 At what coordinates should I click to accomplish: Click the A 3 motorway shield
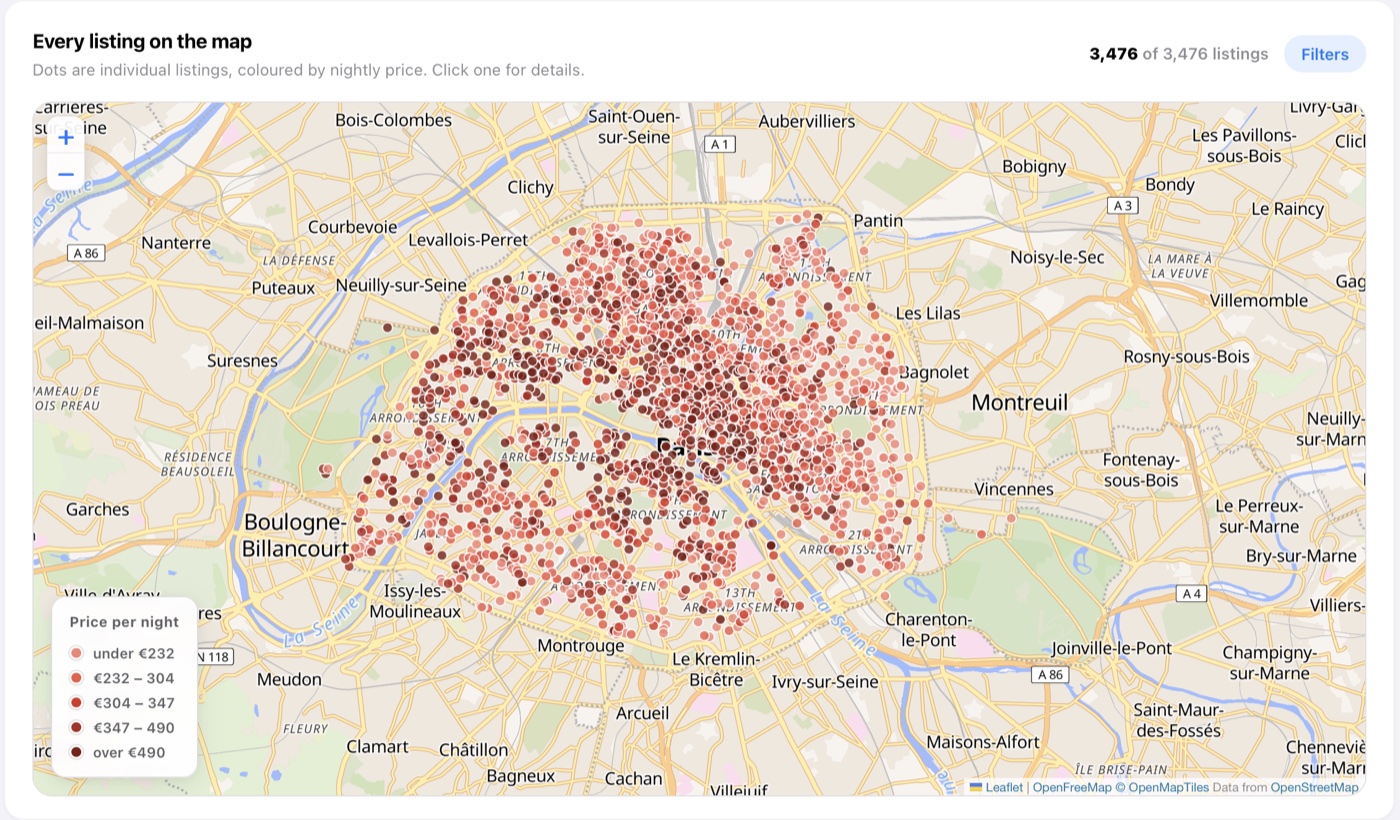(1122, 205)
